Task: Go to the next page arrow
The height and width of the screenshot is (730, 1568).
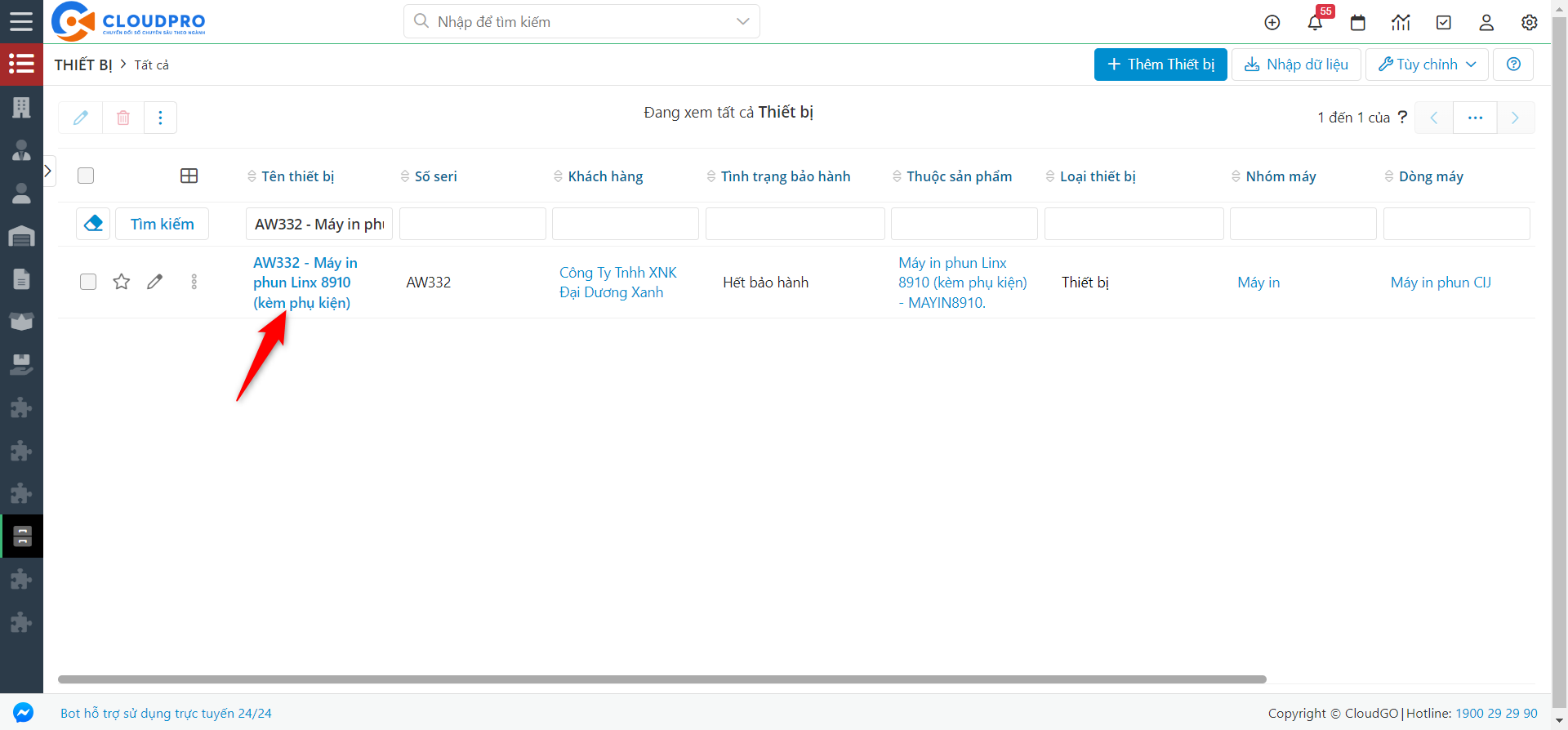Action: 1516,118
